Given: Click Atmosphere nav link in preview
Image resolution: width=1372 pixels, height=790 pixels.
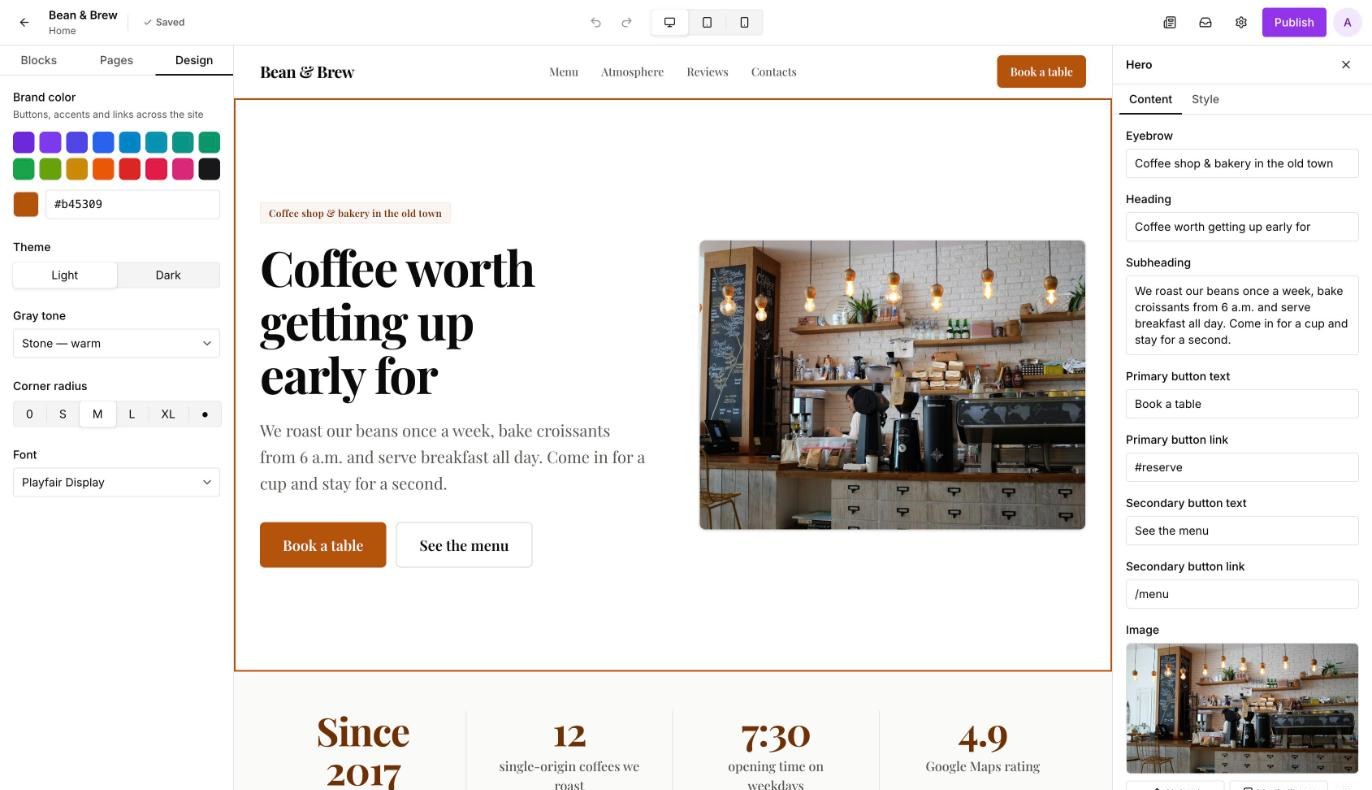Looking at the screenshot, I should point(632,72).
